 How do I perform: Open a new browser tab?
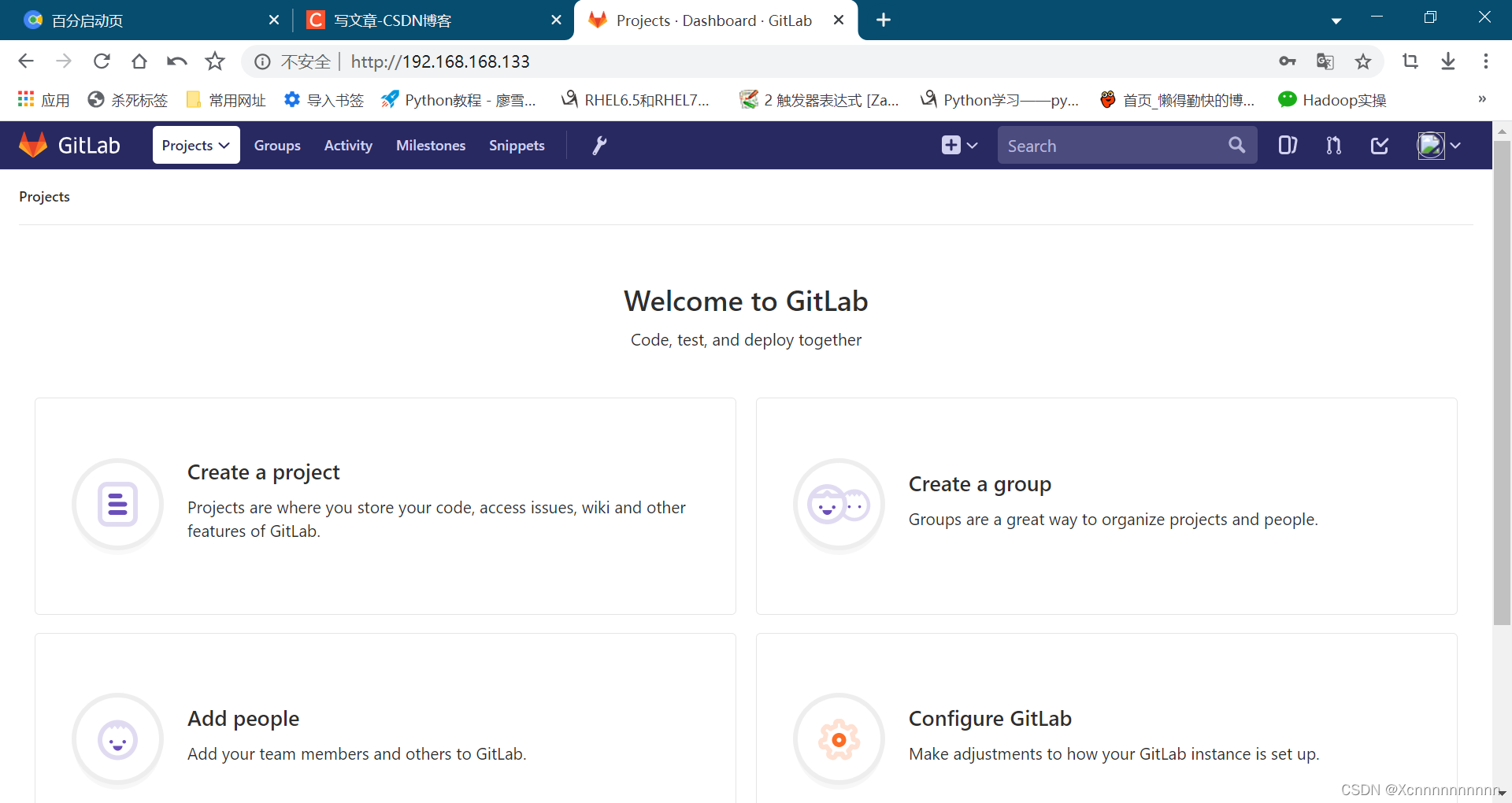(x=884, y=20)
